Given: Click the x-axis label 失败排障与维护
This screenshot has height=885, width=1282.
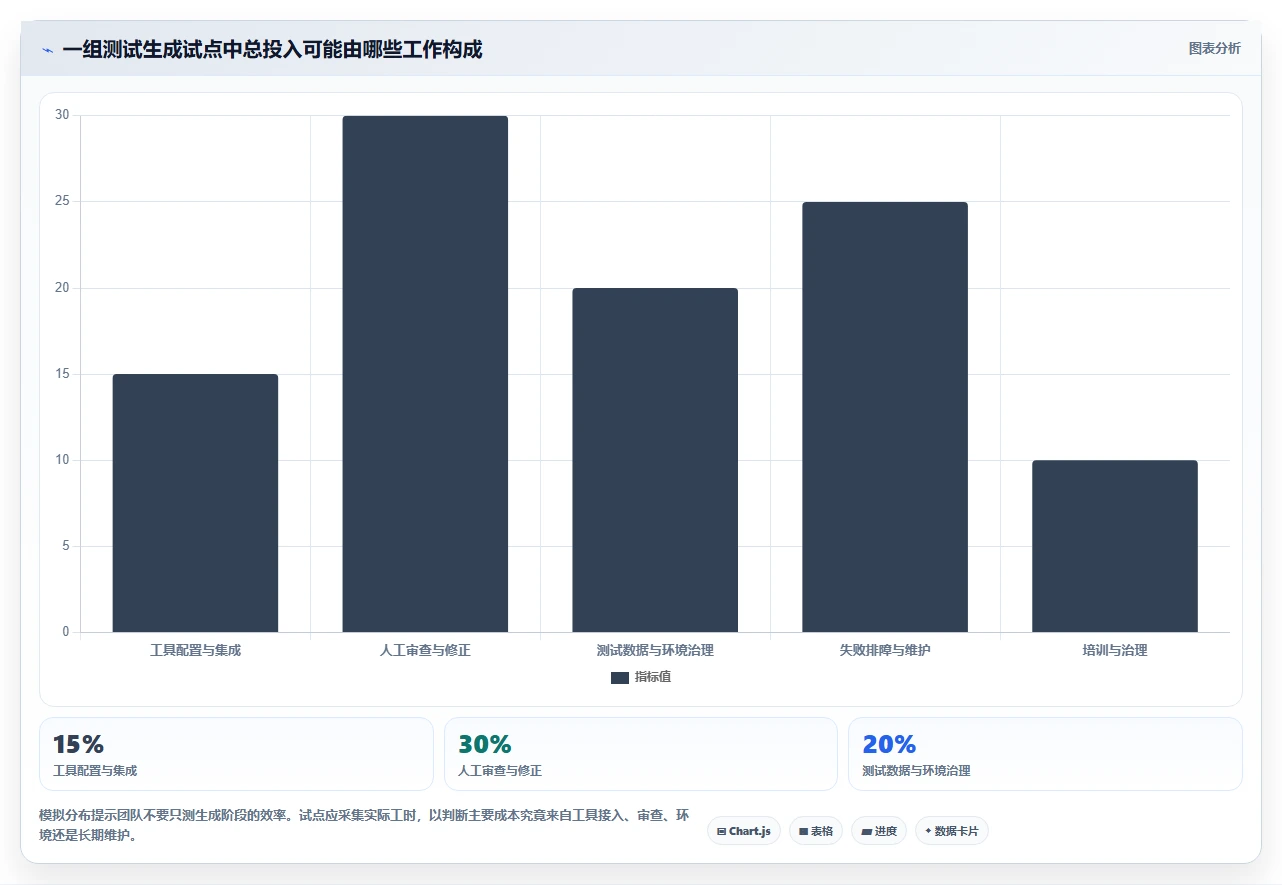Looking at the screenshot, I should [885, 650].
